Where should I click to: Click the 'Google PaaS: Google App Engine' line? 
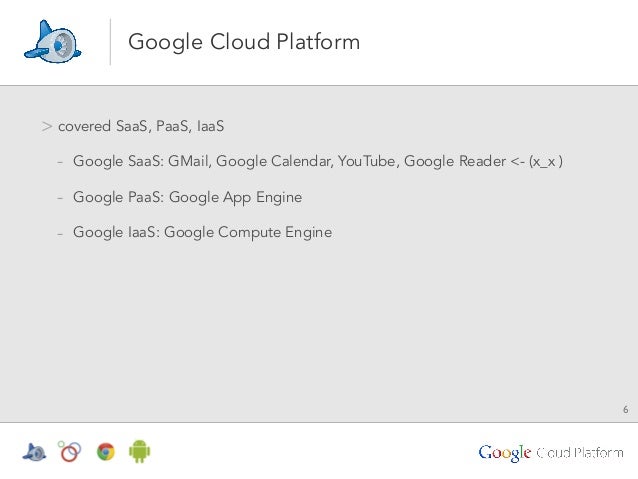coord(187,197)
